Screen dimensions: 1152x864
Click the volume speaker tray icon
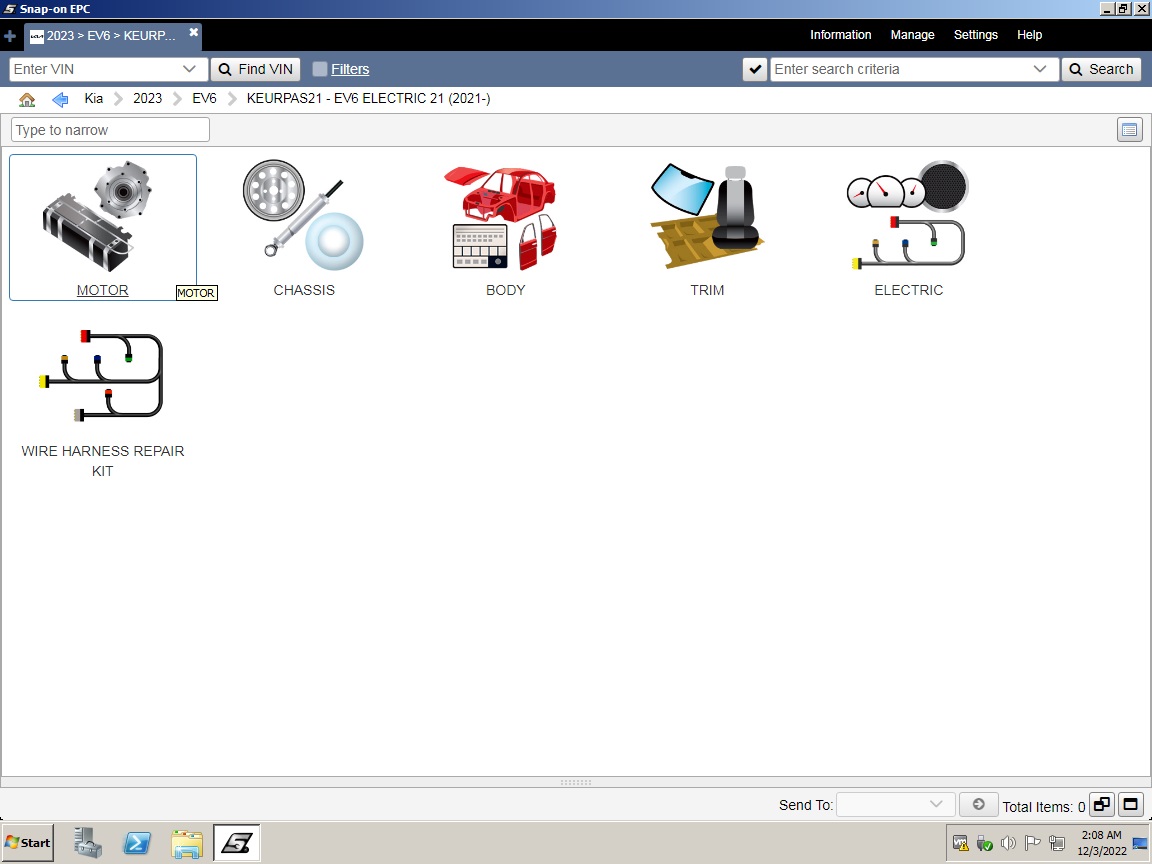(1008, 843)
